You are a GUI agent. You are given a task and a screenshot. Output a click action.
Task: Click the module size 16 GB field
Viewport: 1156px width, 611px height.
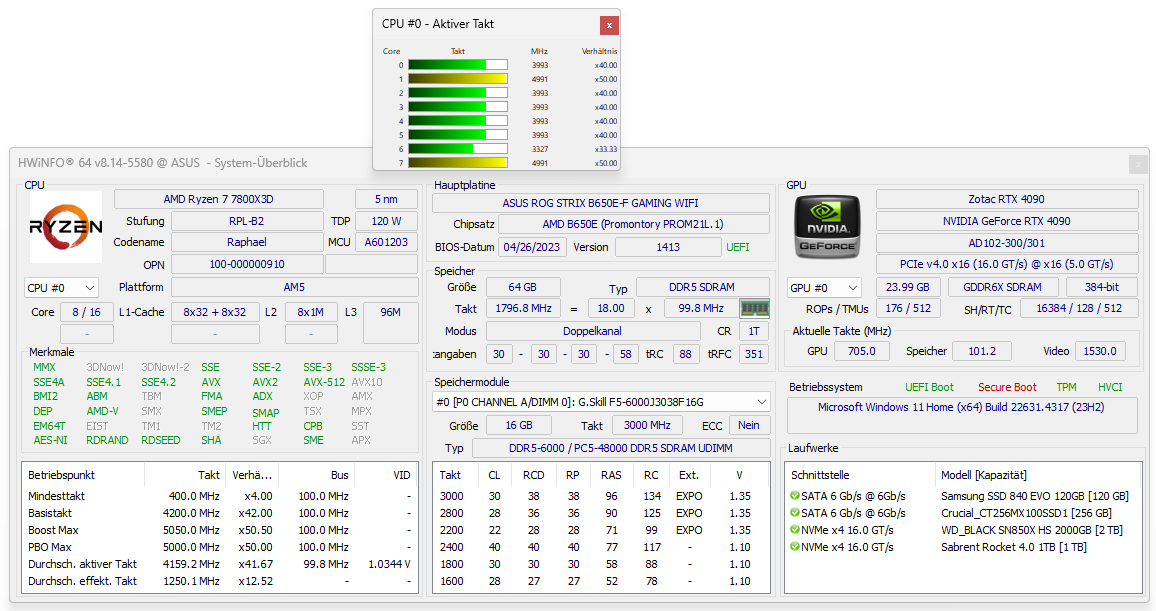(x=519, y=425)
